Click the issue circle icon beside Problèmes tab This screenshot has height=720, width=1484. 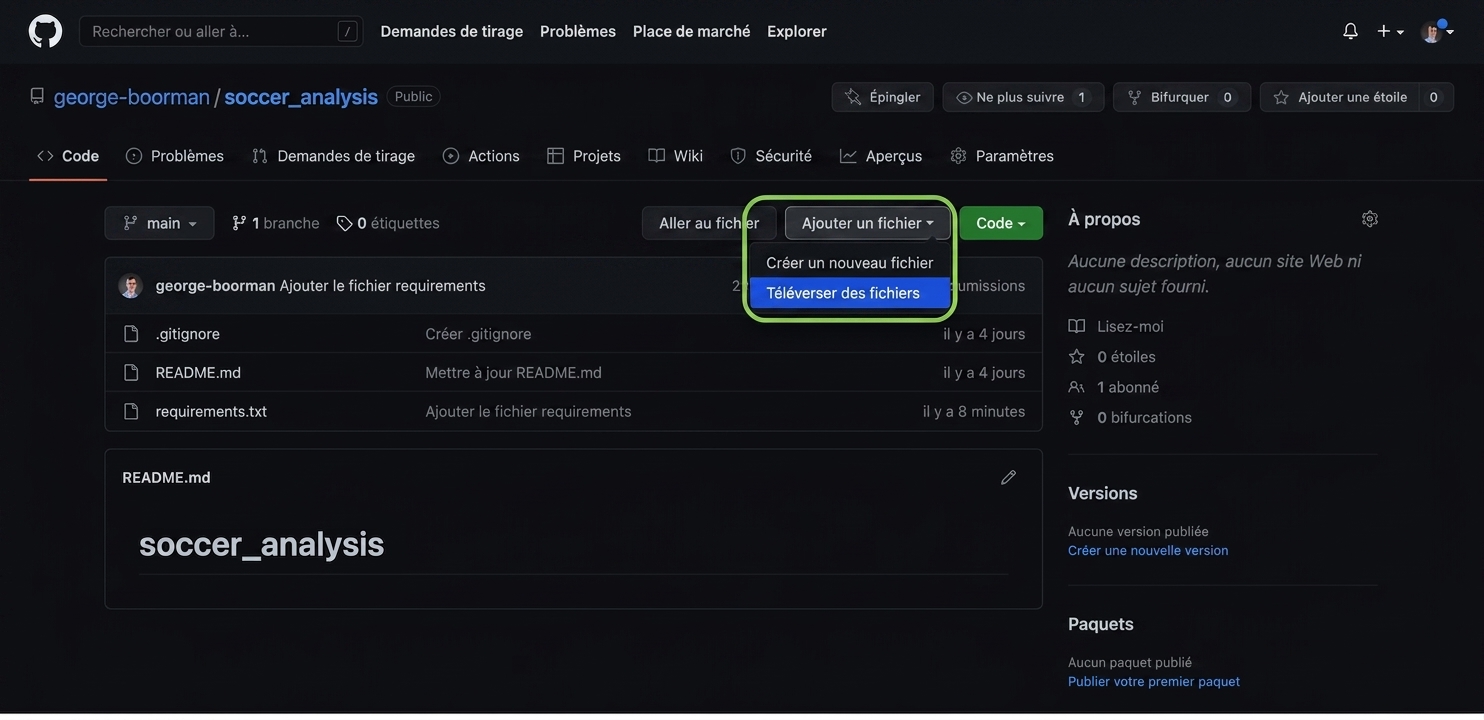pyautogui.click(x=134, y=156)
